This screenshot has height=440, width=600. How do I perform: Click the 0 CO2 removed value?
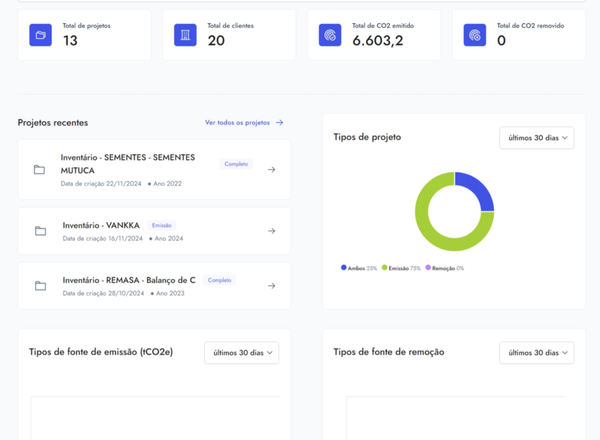coord(501,41)
